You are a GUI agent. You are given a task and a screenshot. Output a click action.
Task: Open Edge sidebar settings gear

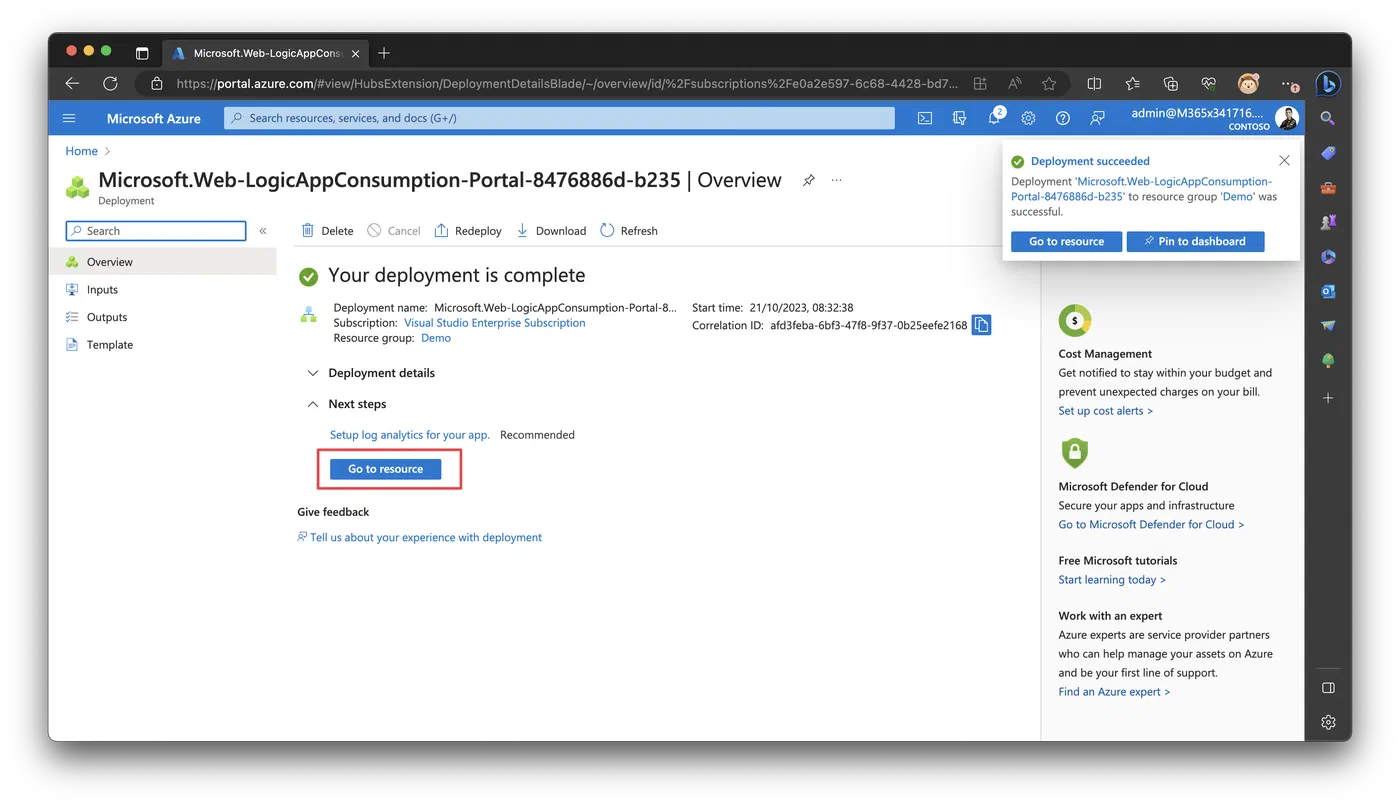(1328, 722)
